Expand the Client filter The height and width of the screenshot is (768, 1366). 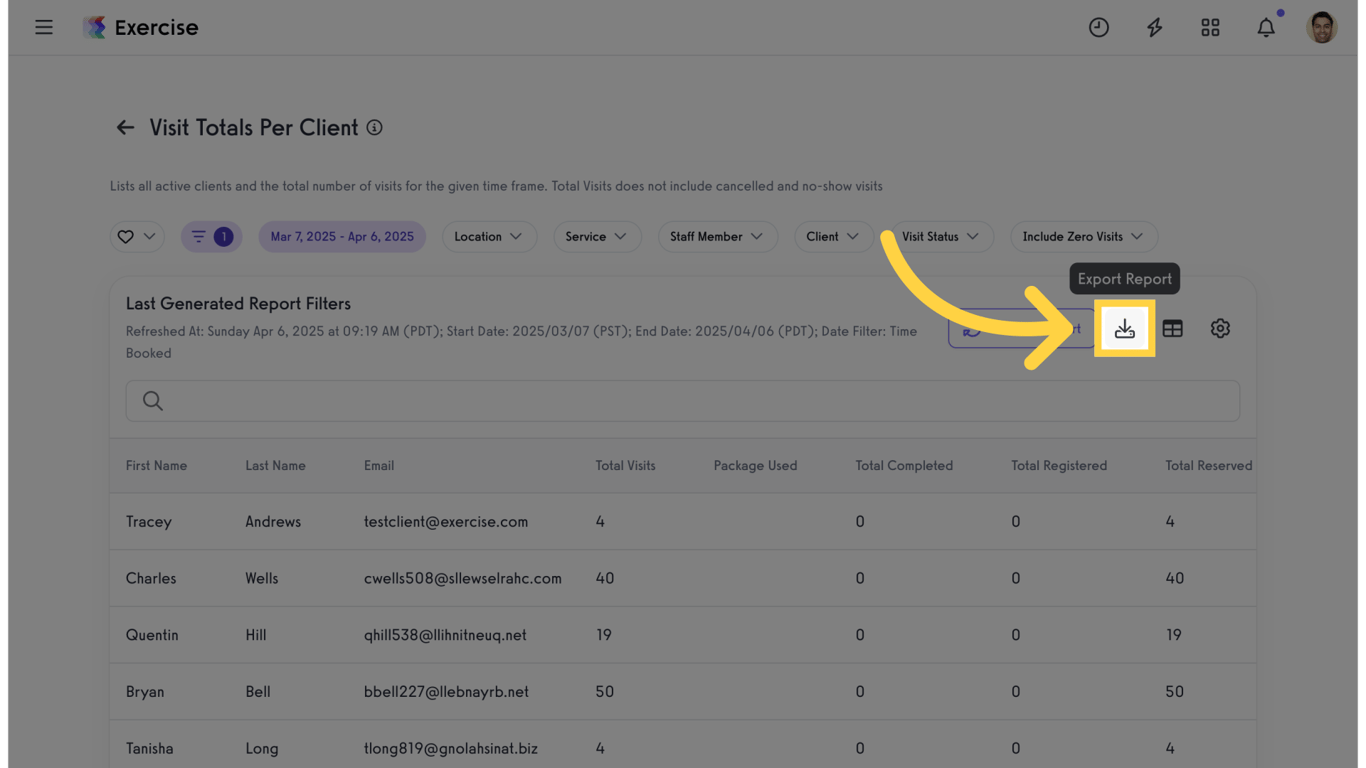(833, 237)
